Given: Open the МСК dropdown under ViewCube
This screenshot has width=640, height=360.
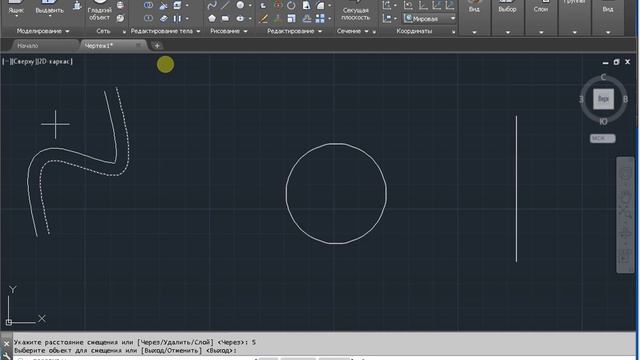Looking at the screenshot, I should [x=602, y=138].
